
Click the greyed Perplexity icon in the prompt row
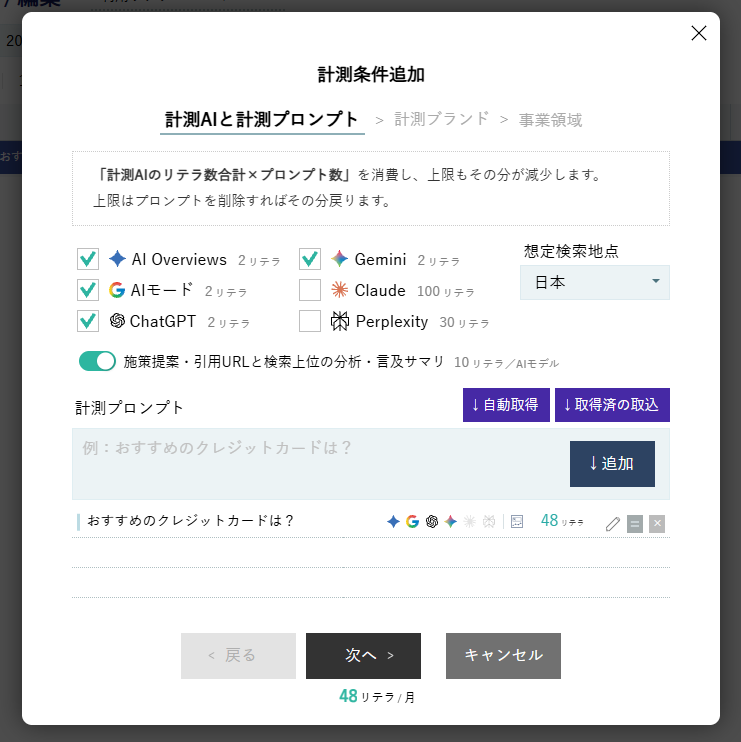(489, 521)
